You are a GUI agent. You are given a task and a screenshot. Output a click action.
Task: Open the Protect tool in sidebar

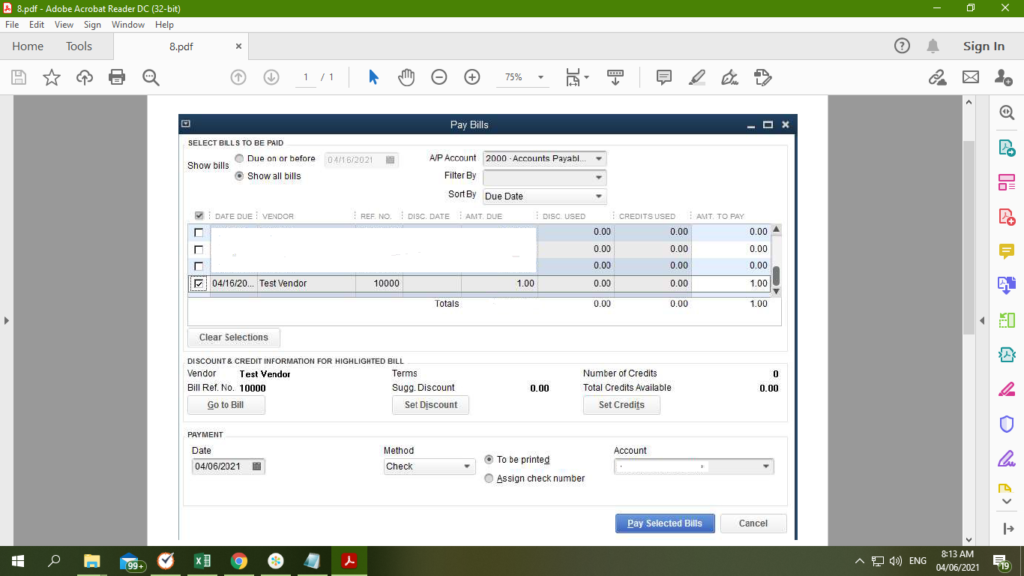[1007, 423]
